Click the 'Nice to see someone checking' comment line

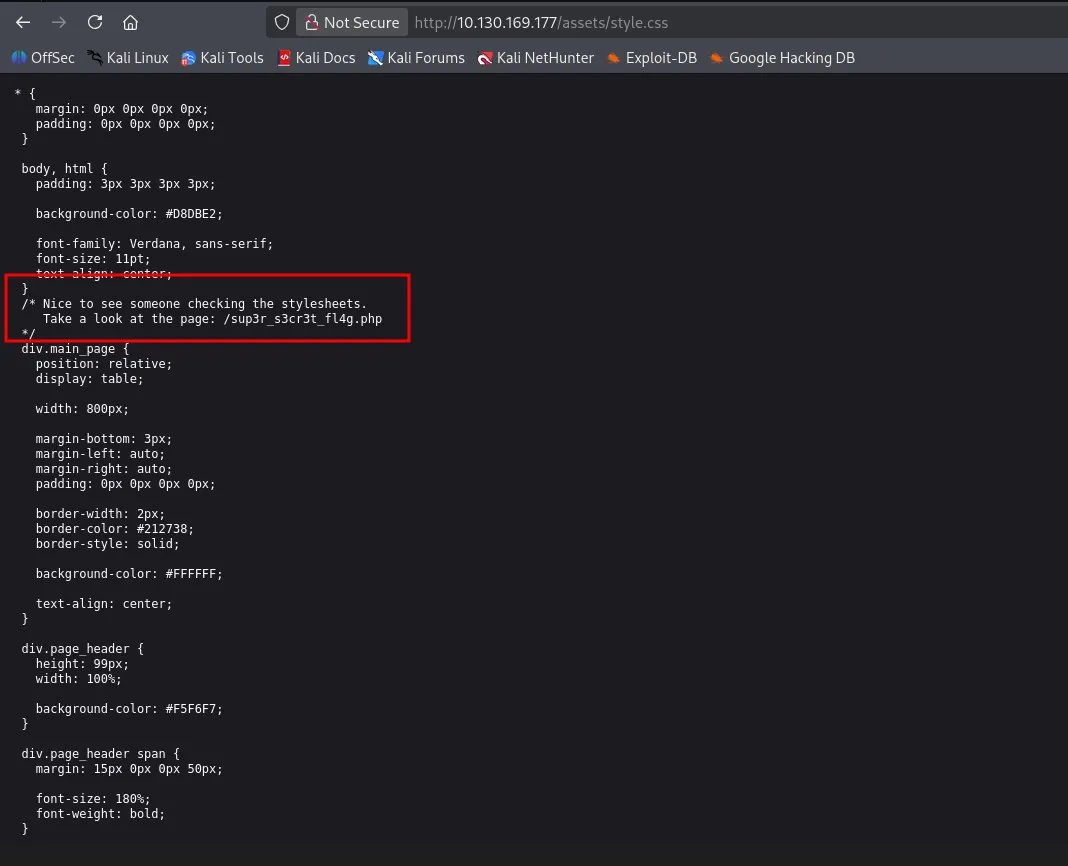tap(194, 304)
